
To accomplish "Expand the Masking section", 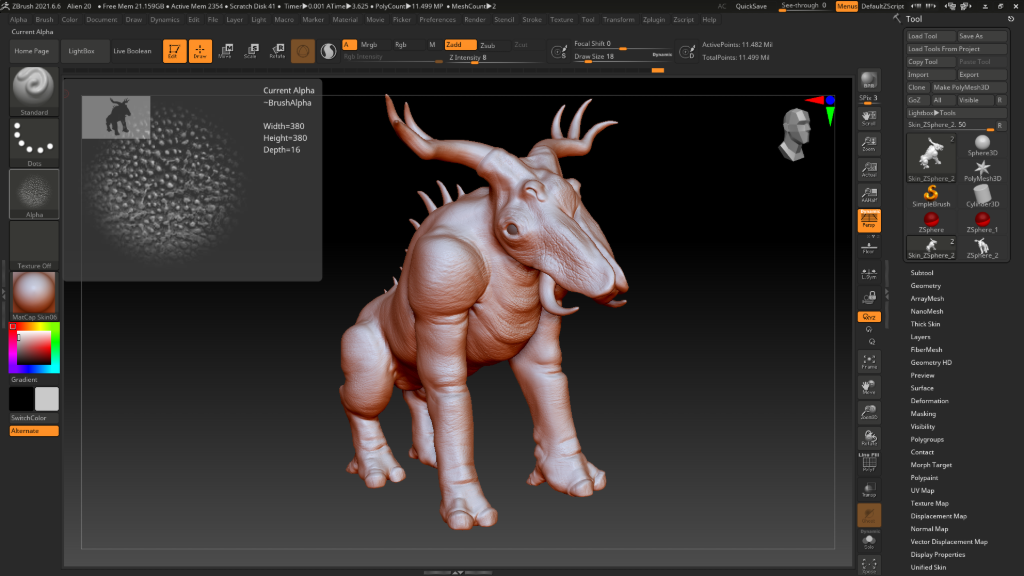I will [x=923, y=413].
